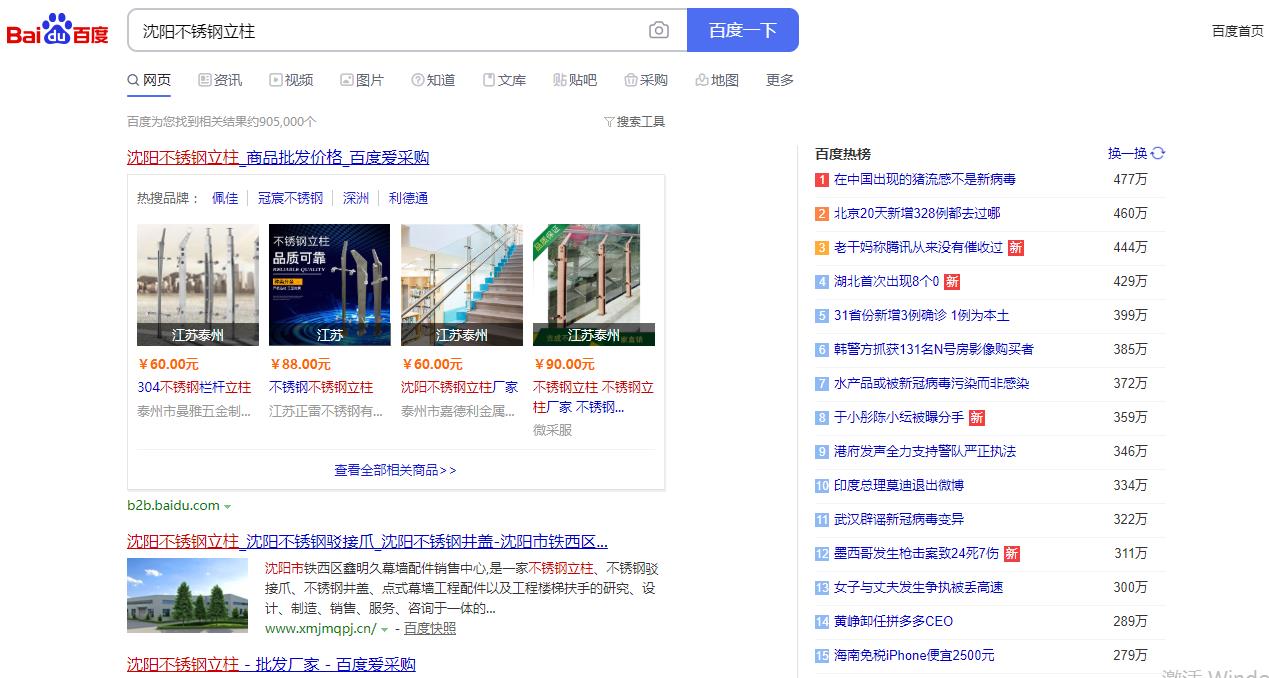Screen dimensions: 1269x678
Task: Open hot item 印度总理莫迪退出微博
Action: click(x=899, y=486)
